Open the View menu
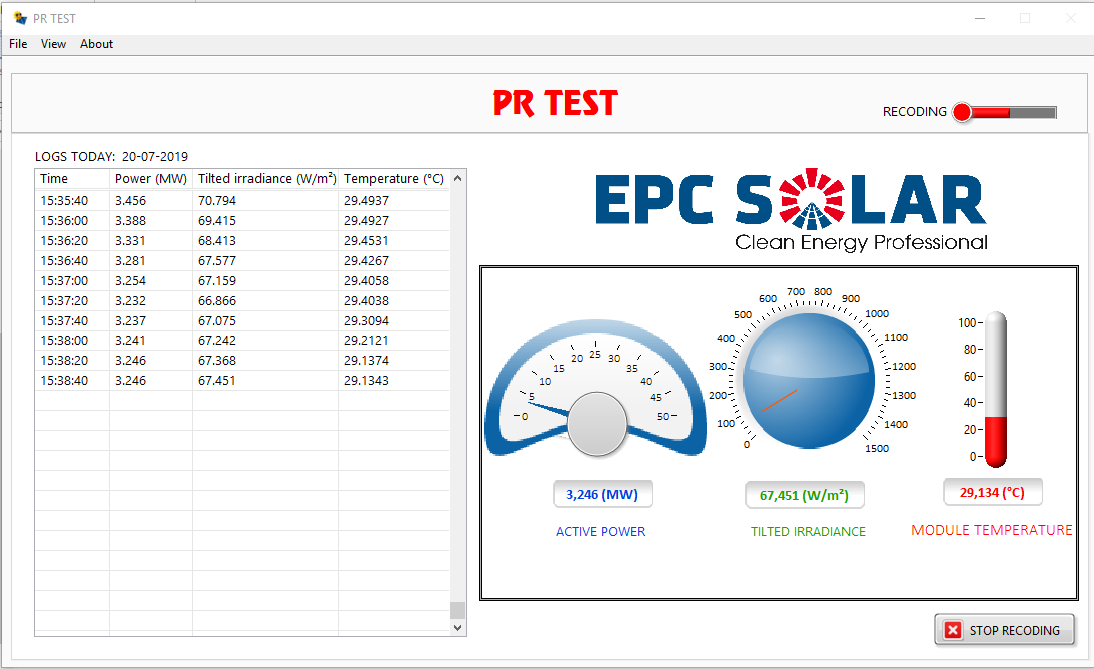The image size is (1094, 669). coord(54,44)
